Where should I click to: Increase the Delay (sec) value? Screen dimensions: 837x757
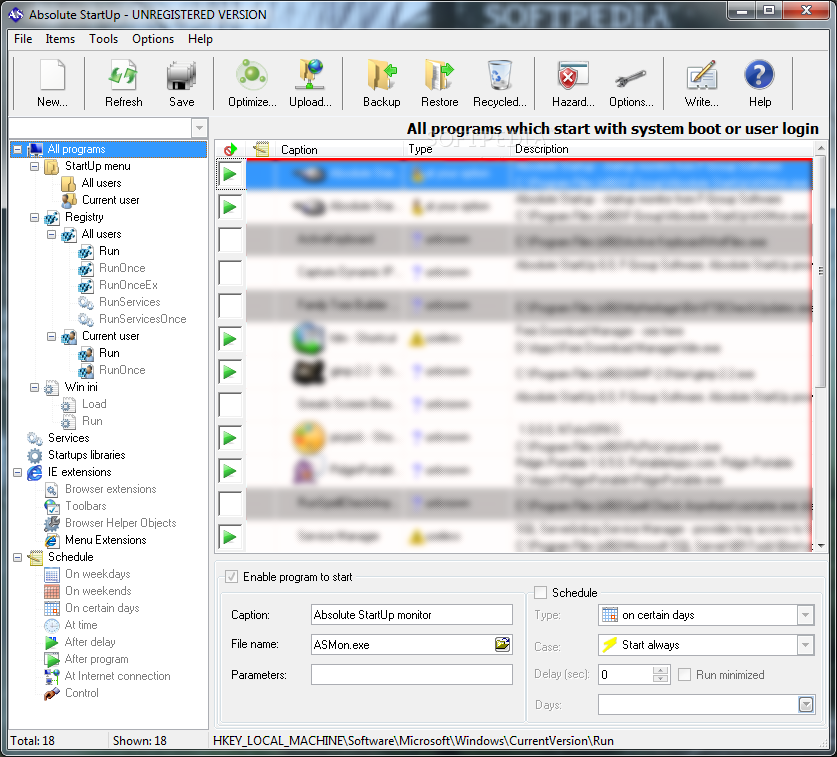pos(661,671)
